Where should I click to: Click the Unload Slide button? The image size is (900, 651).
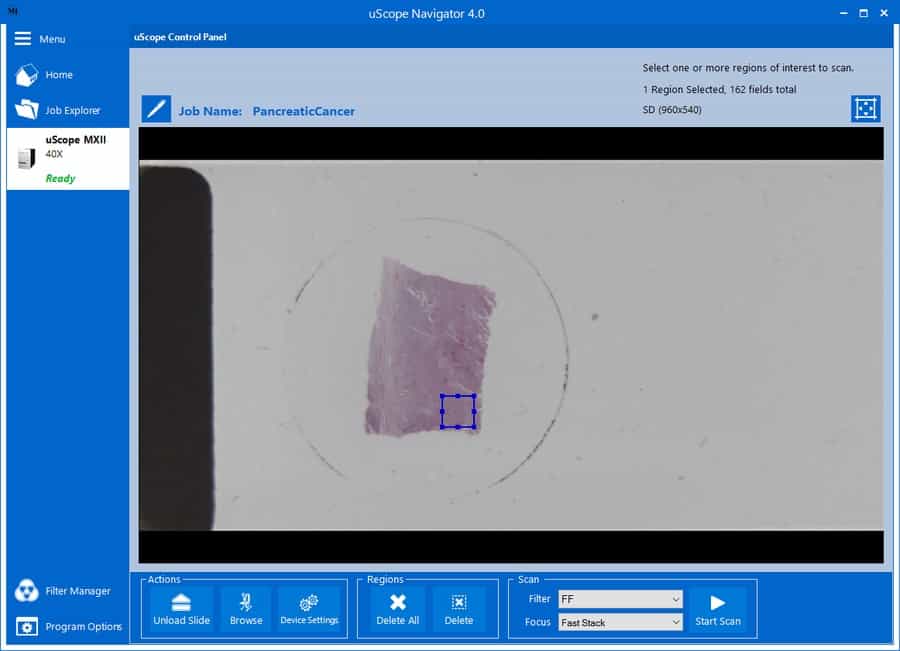pyautogui.click(x=181, y=608)
